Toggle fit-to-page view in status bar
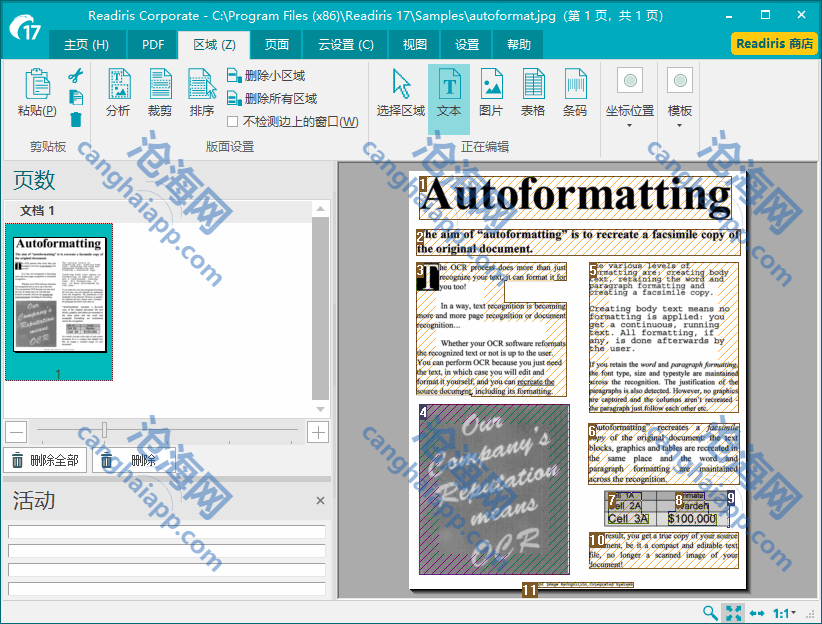 (733, 613)
